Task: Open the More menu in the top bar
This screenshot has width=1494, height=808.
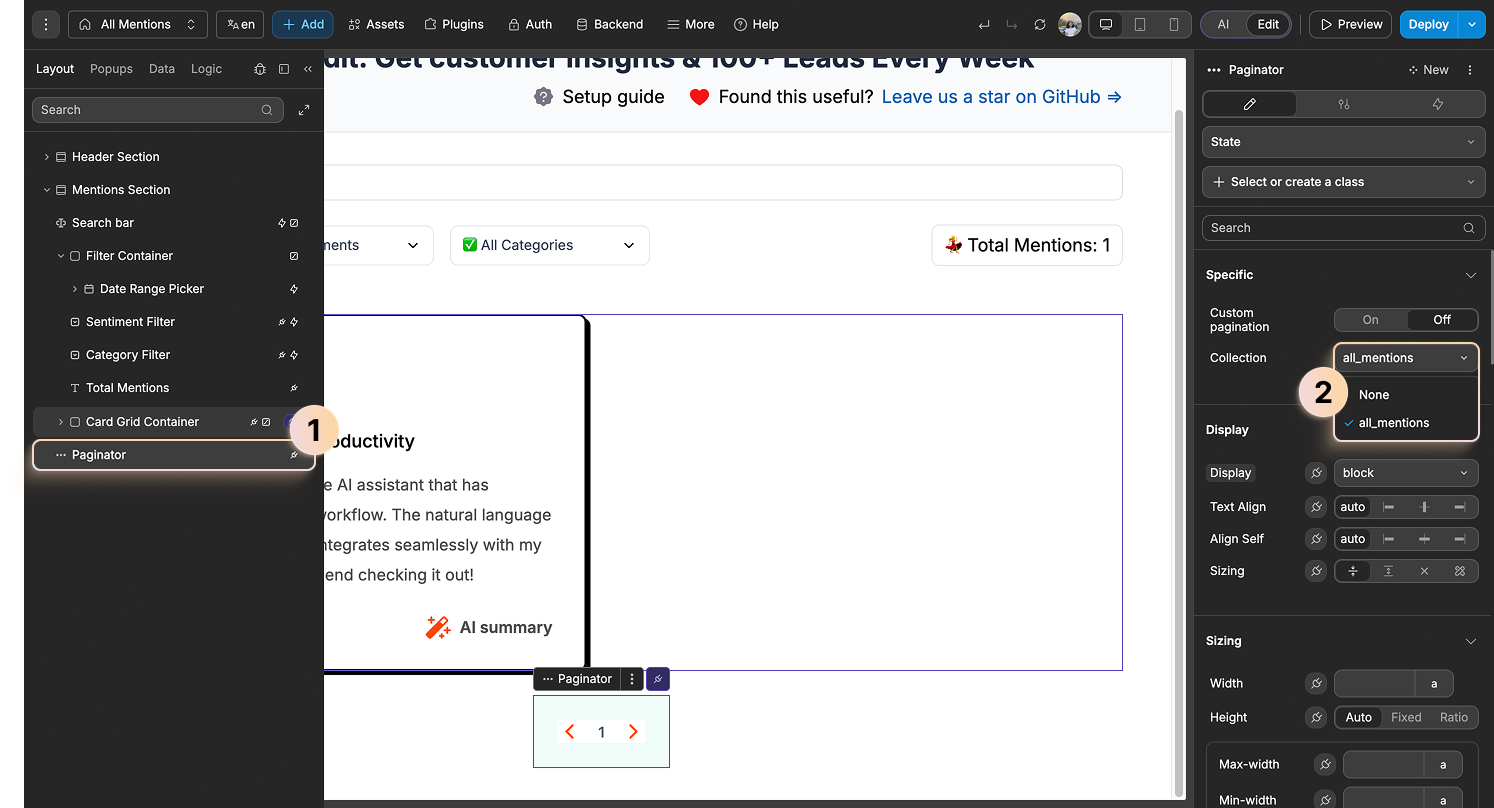Action: pos(690,23)
